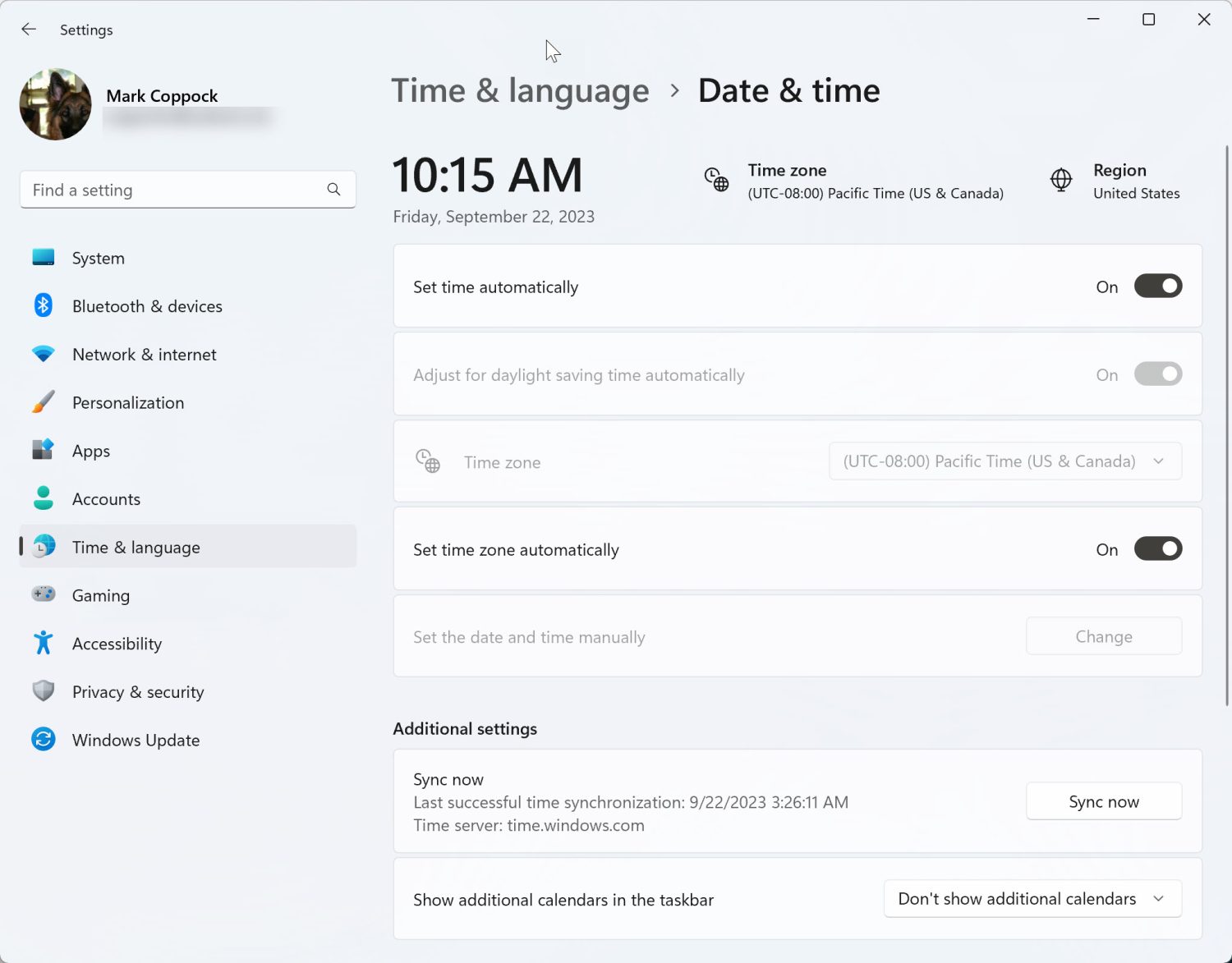Click the Apps icon in sidebar
Screen dimensions: 1232x963
[x=44, y=450]
